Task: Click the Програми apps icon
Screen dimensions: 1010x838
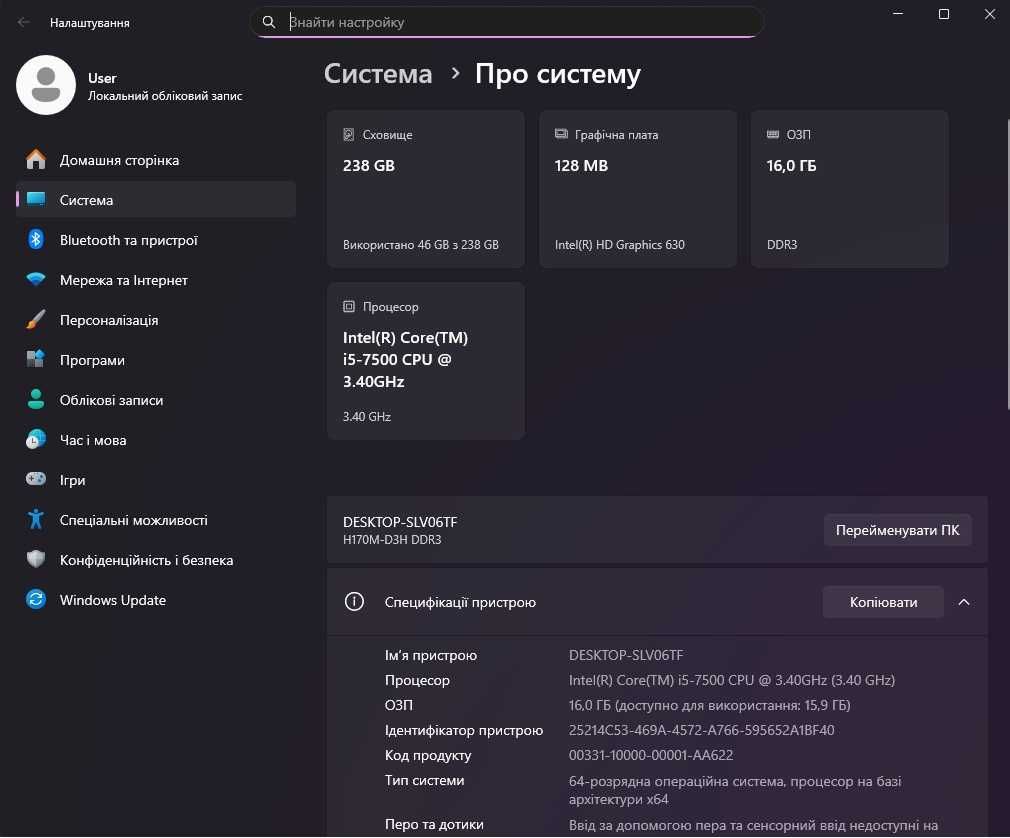Action: click(36, 359)
